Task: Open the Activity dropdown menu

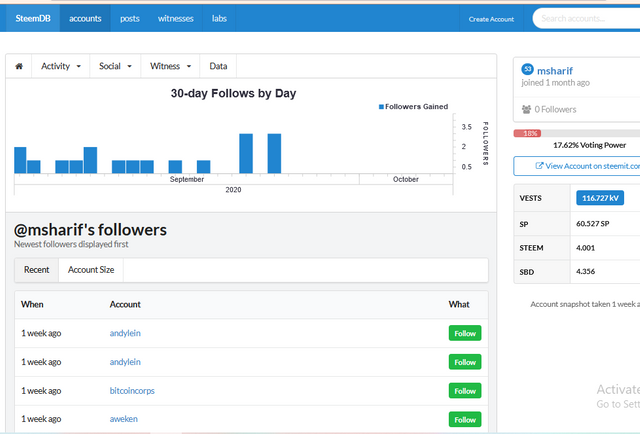Action: tap(60, 66)
